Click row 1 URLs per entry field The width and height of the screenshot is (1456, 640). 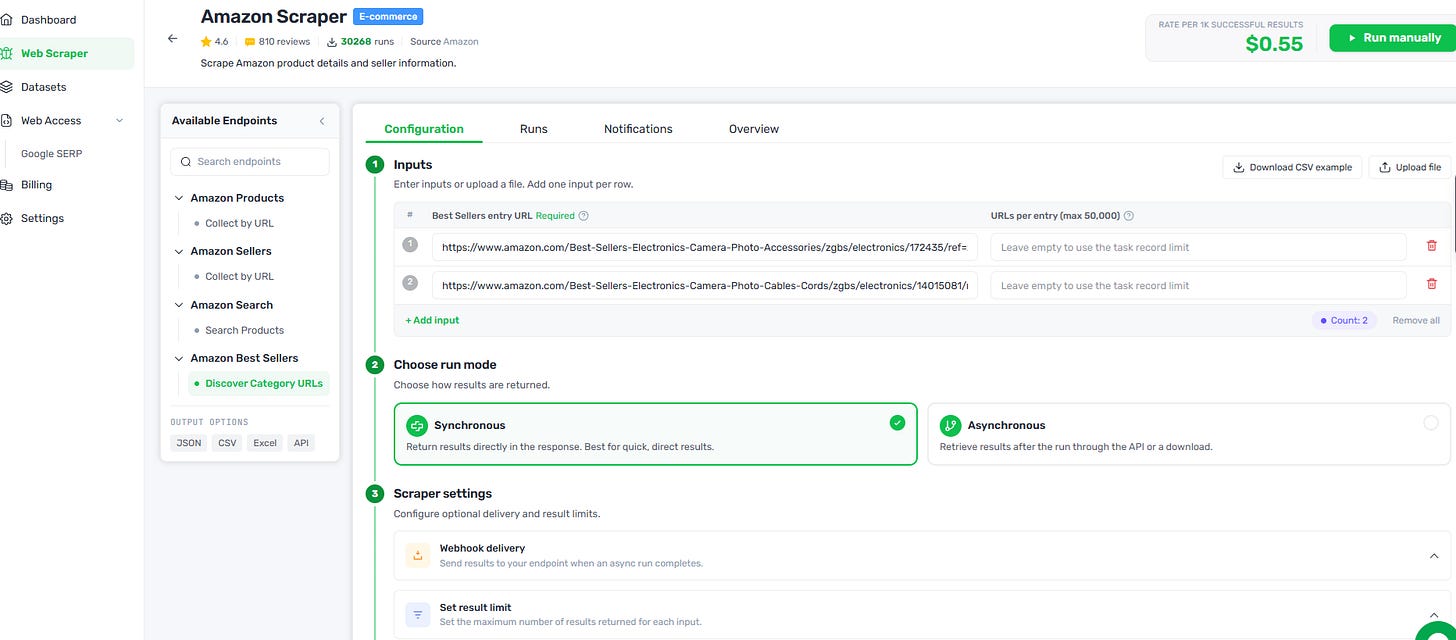[1198, 247]
